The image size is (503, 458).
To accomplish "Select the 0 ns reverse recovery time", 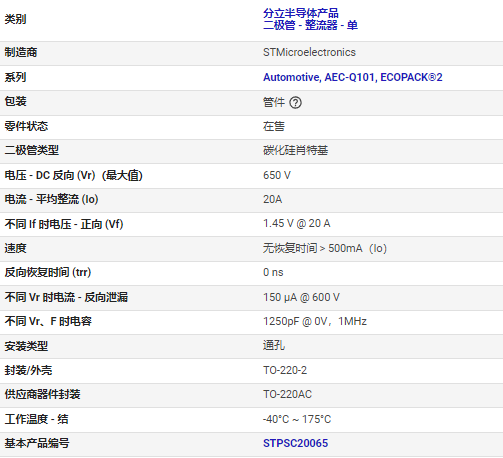I will tap(273, 272).
